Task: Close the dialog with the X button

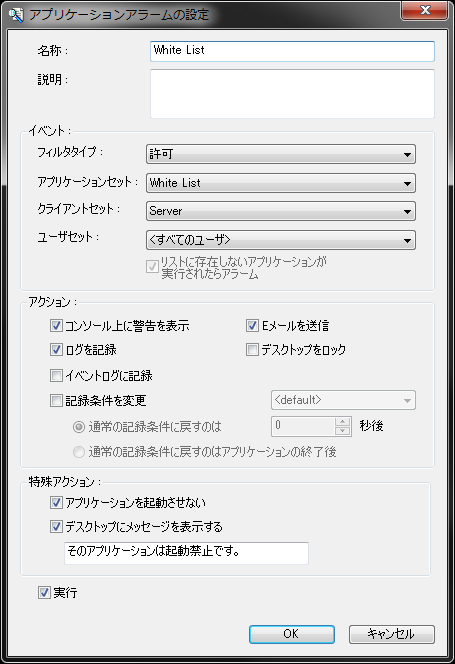Action: 424,10
